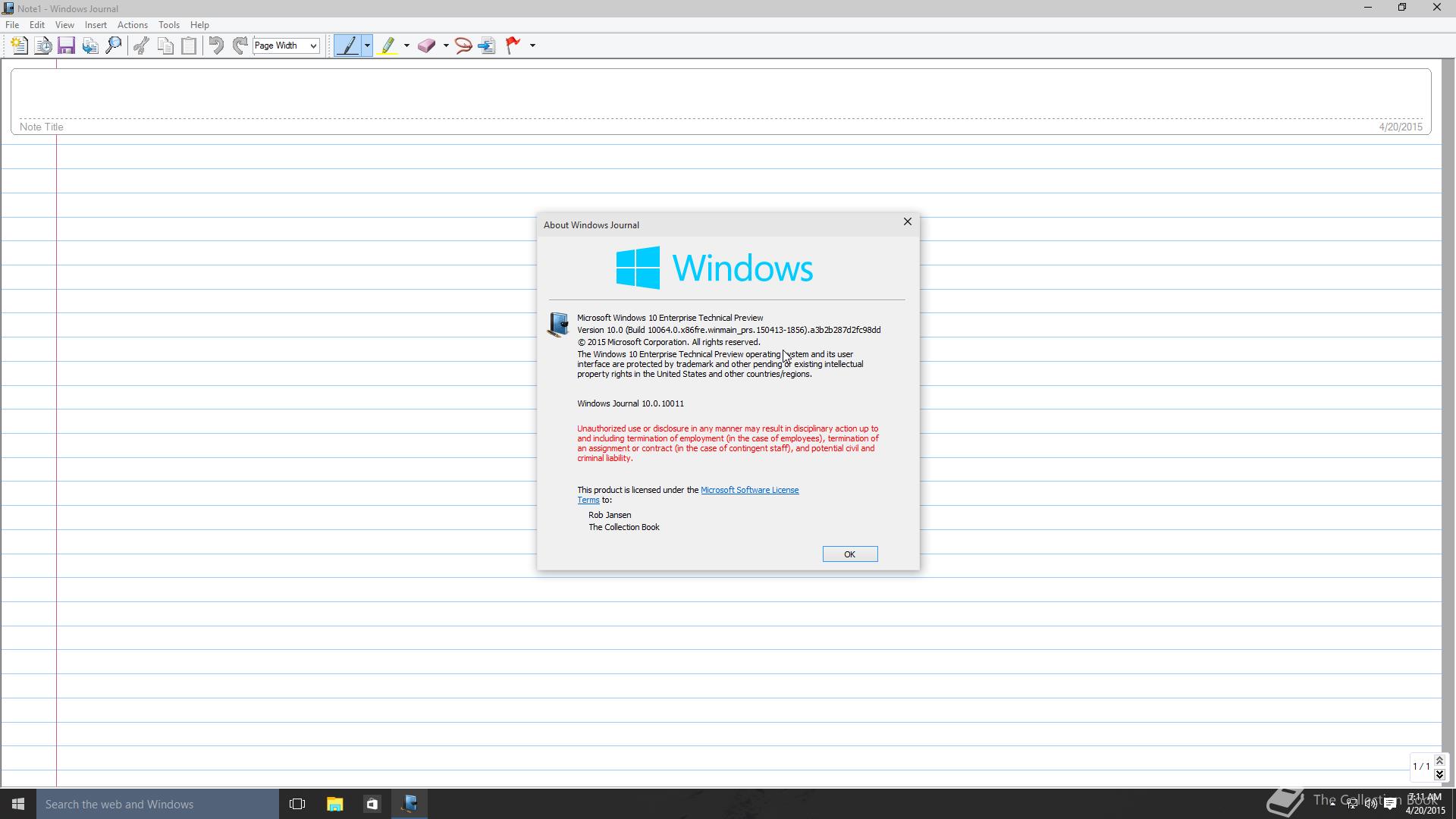Click the Copy toolbar icon
Image resolution: width=1456 pixels, height=819 pixels.
pyautogui.click(x=165, y=45)
